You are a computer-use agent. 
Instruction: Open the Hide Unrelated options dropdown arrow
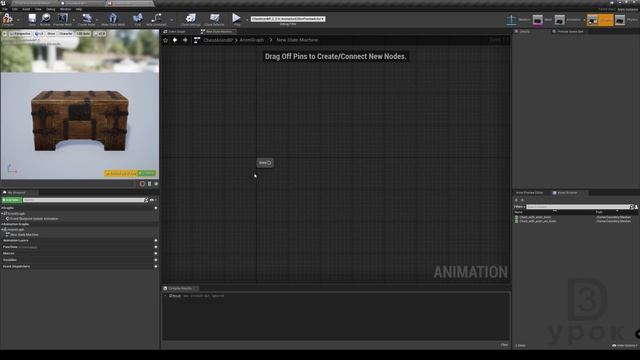tap(171, 20)
